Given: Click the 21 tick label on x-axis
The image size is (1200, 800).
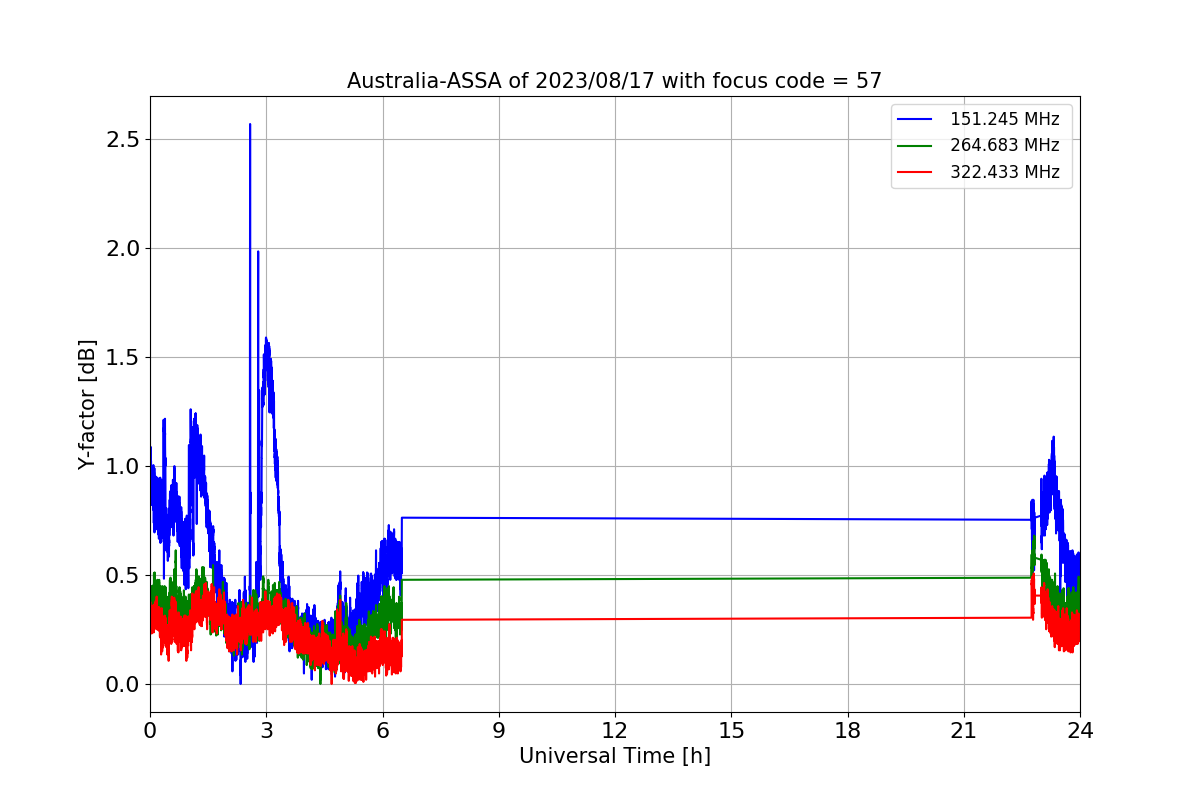Looking at the screenshot, I should tap(964, 731).
